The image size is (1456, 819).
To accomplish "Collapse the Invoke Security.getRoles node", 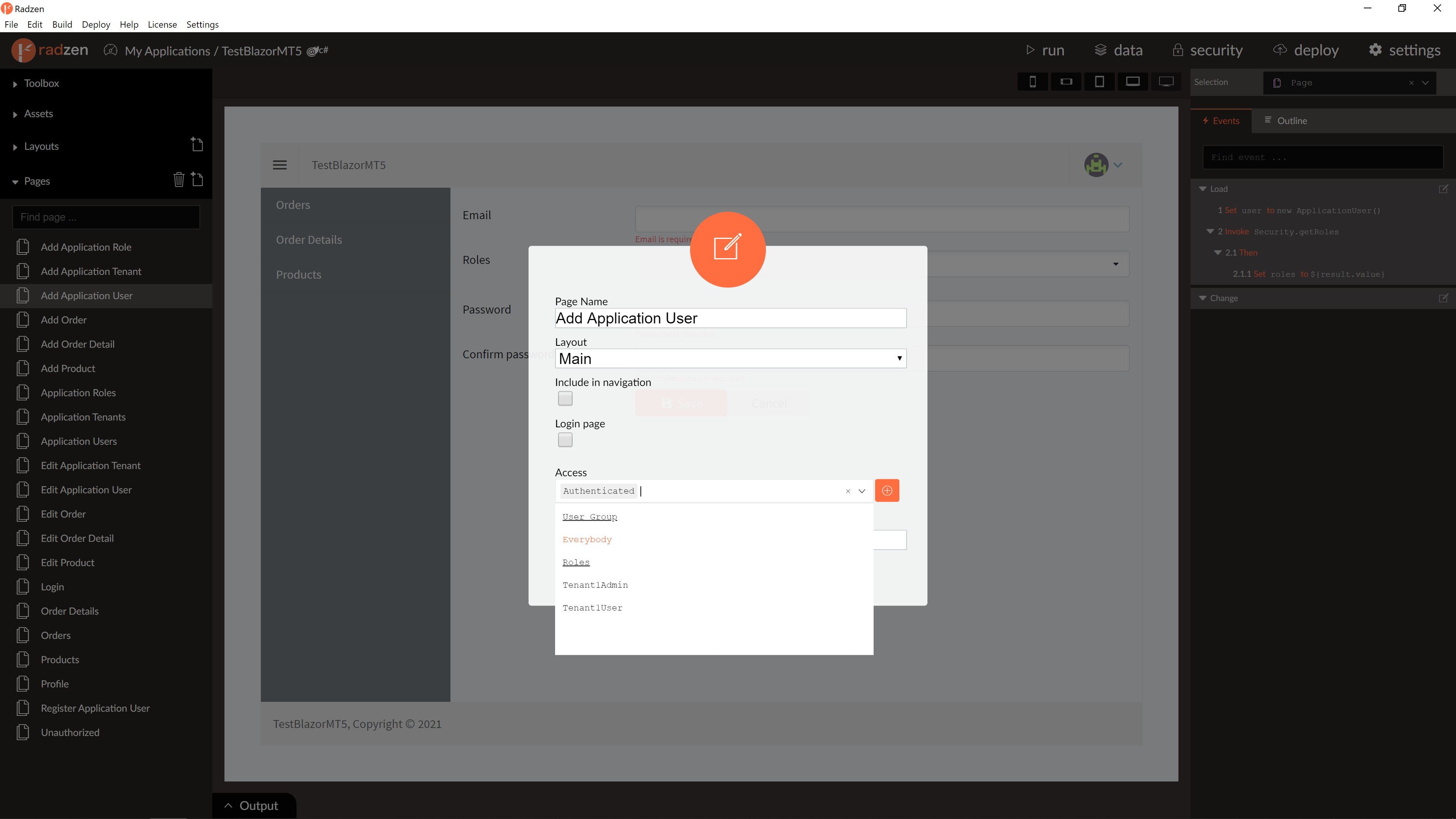I will click(1210, 231).
